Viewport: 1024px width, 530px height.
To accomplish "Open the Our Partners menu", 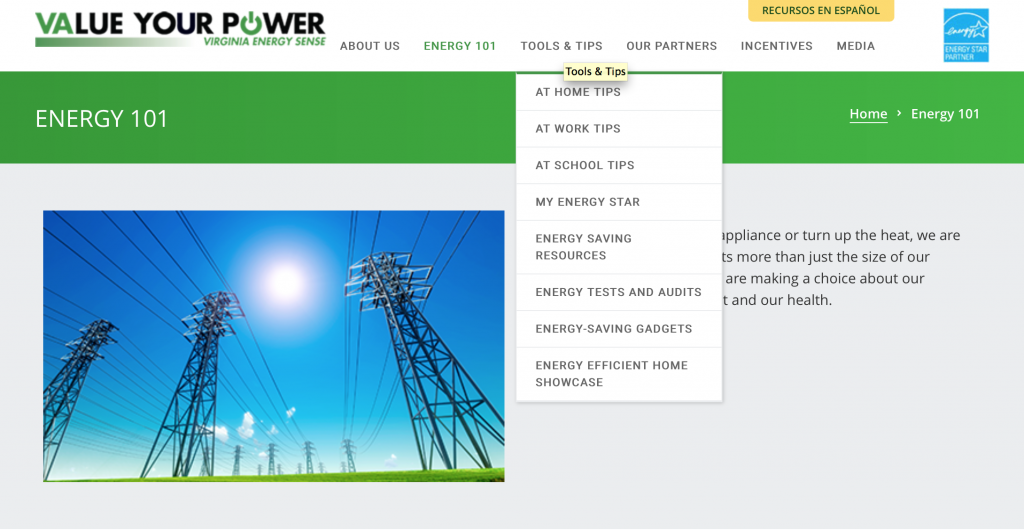I will coord(671,46).
